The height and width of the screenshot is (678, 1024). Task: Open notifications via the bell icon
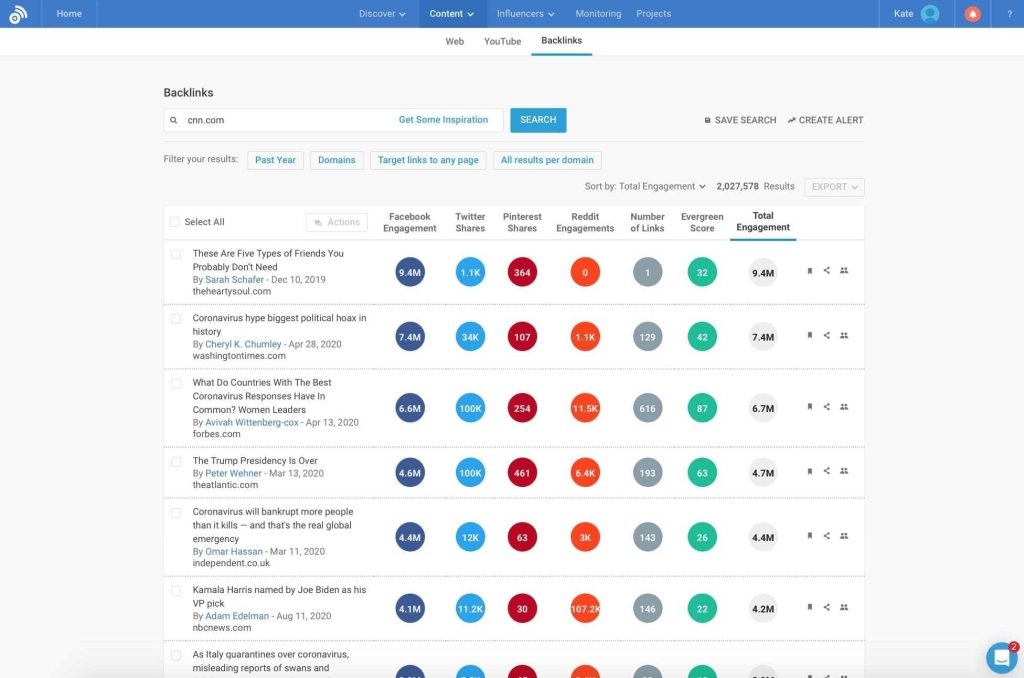(x=971, y=13)
